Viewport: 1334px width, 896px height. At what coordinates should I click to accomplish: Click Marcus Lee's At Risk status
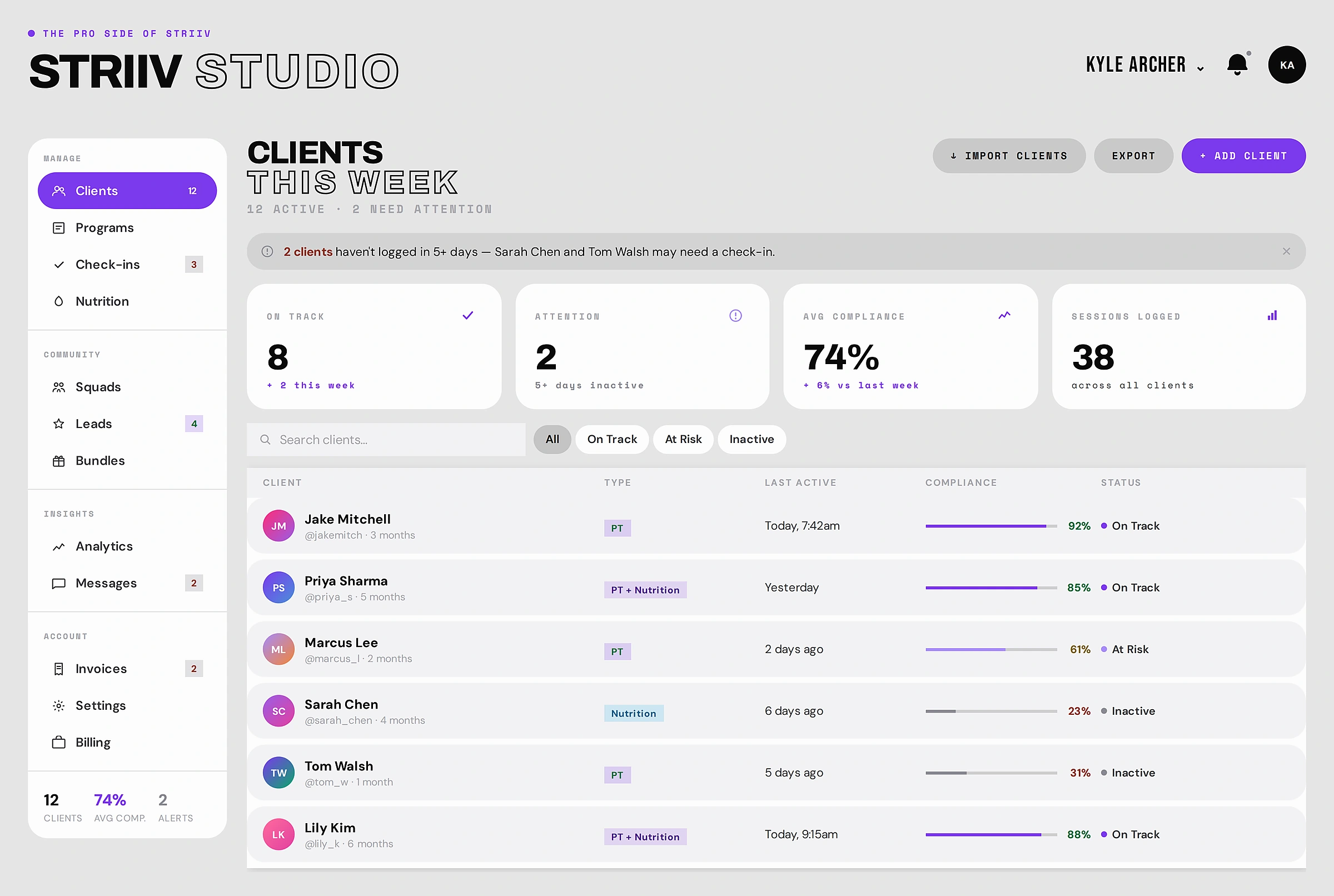pos(1124,649)
